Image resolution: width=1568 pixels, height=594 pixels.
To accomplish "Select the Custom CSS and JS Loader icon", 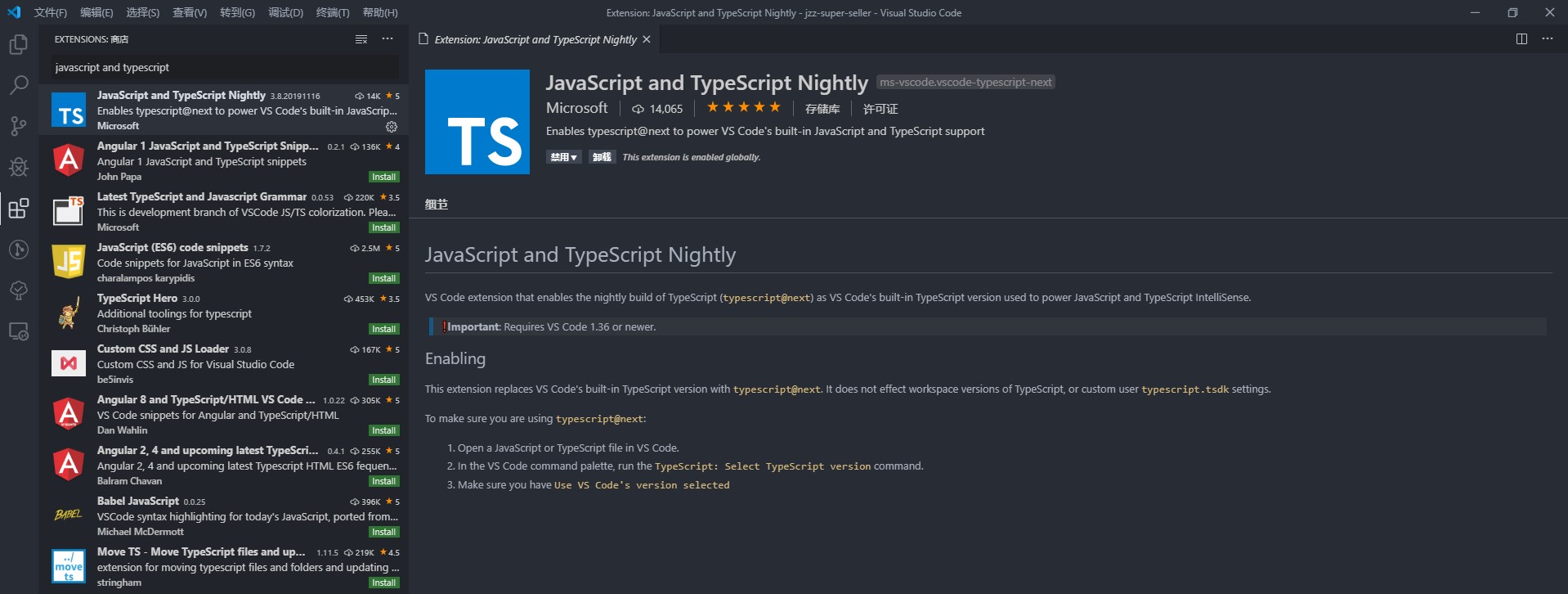I will [69, 363].
